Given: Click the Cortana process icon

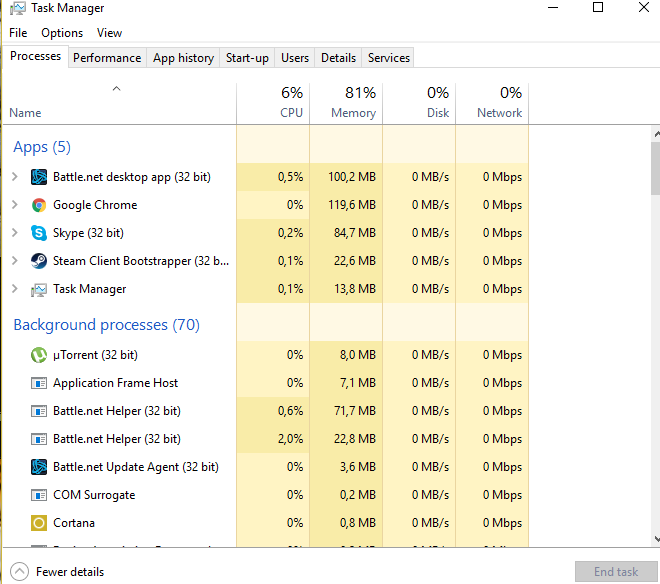Looking at the screenshot, I should [x=39, y=523].
